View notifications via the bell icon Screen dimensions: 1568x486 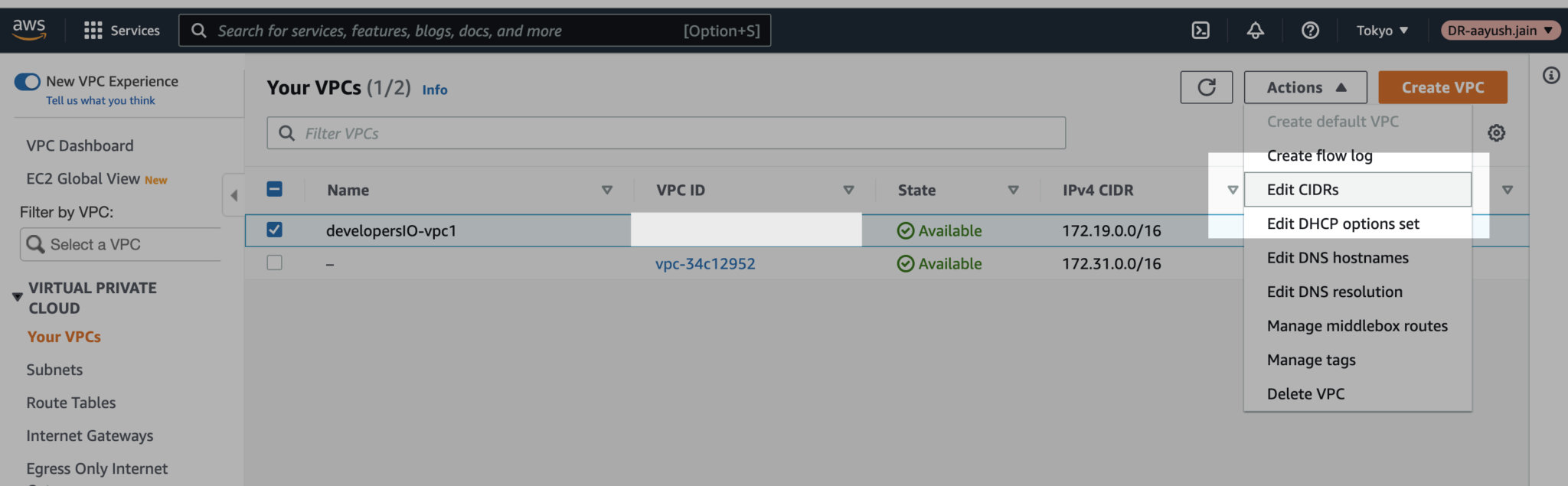point(1255,30)
